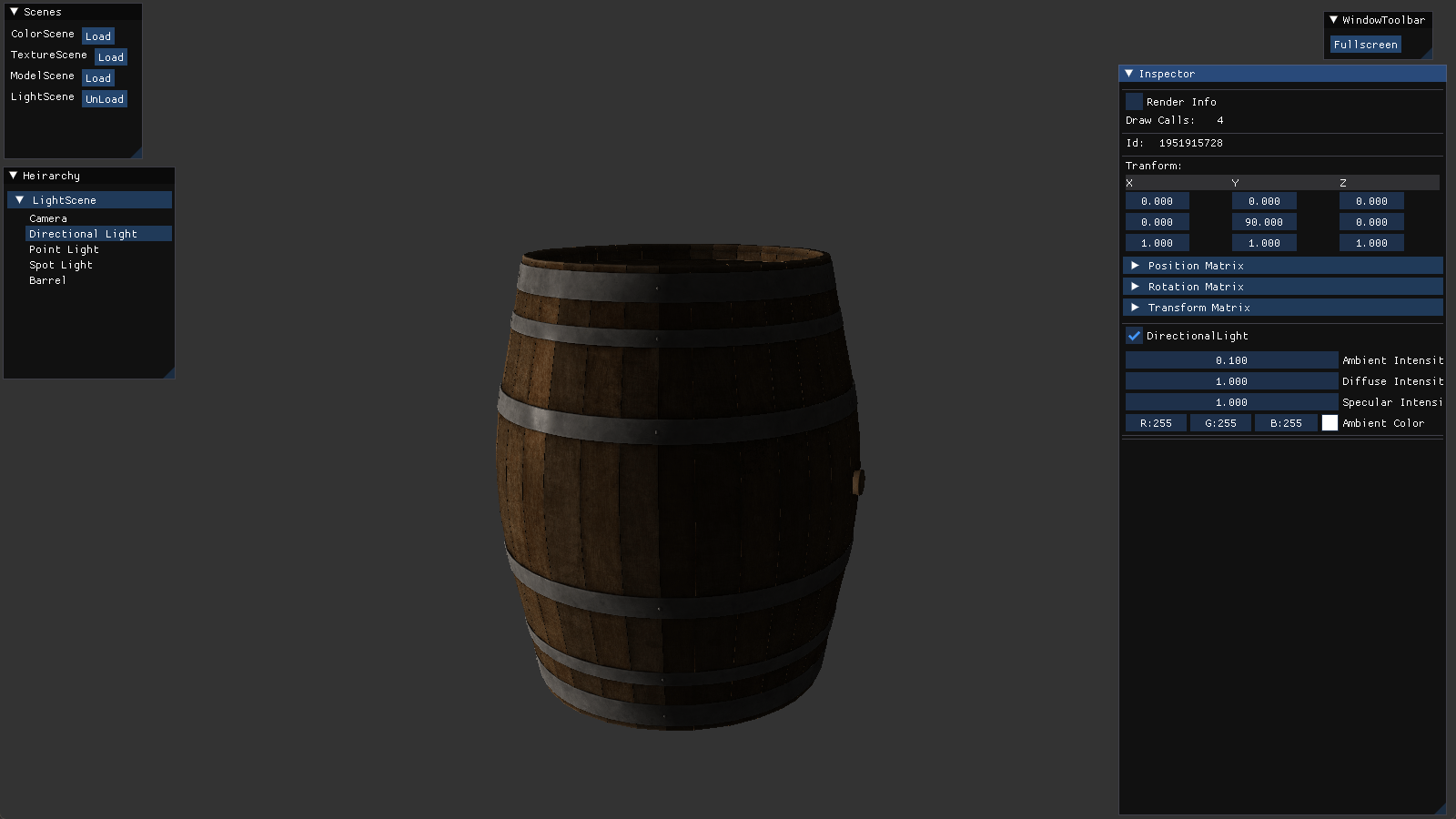Click the R:255 color field

point(1156,423)
